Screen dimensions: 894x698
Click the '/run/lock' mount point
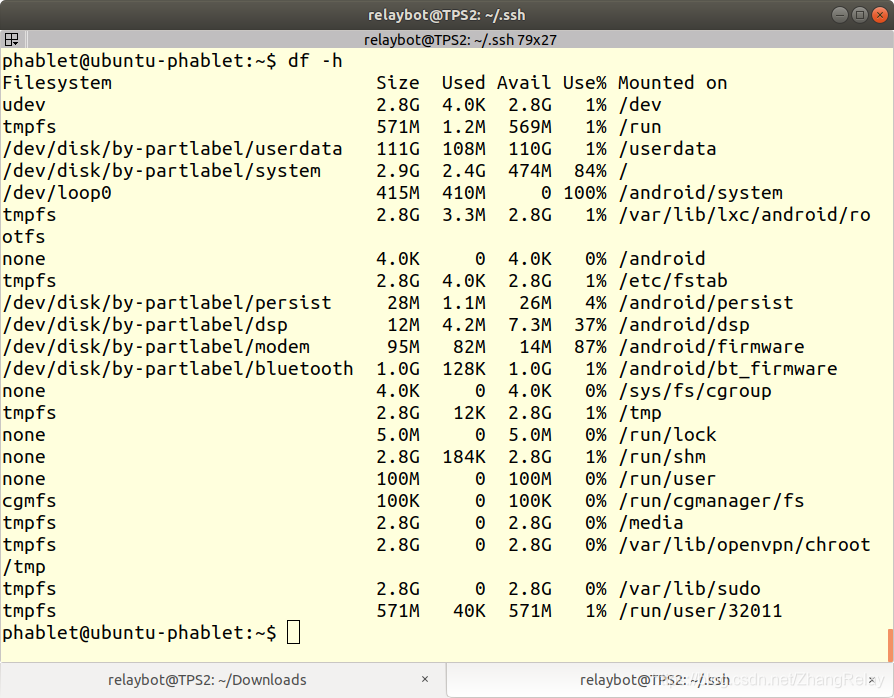pos(668,435)
